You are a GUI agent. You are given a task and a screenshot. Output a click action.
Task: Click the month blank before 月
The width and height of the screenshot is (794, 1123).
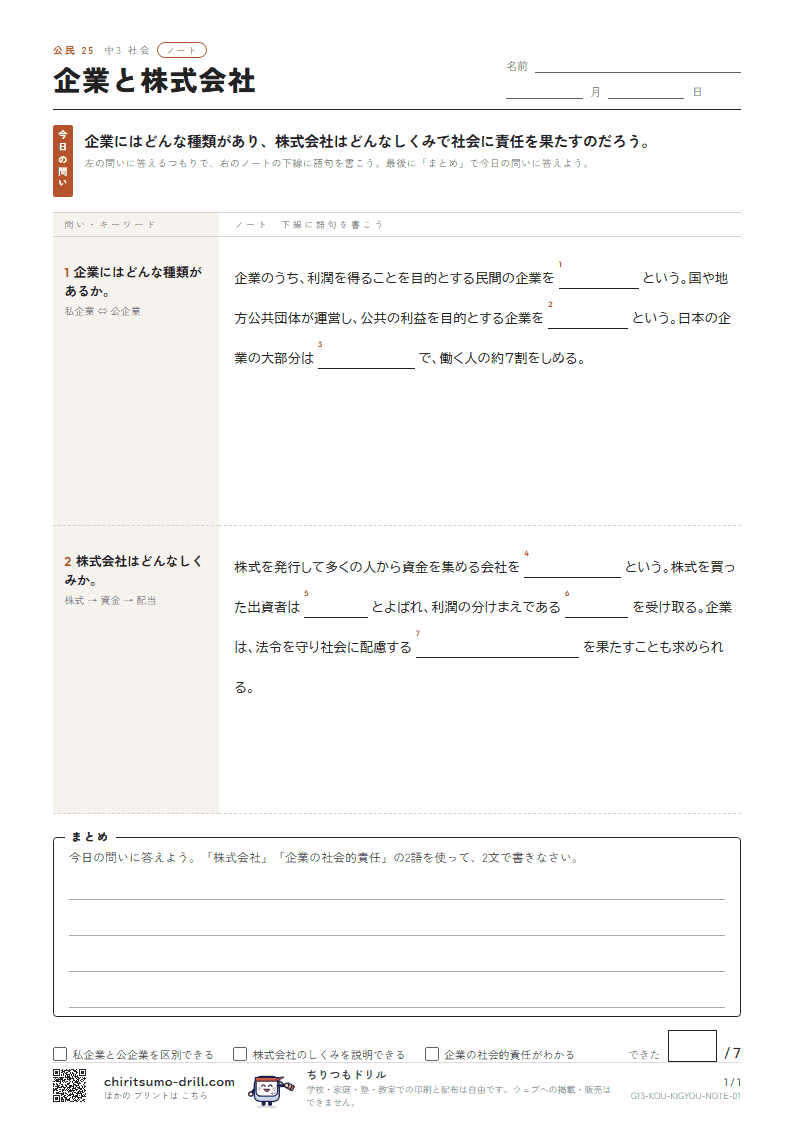(x=544, y=92)
